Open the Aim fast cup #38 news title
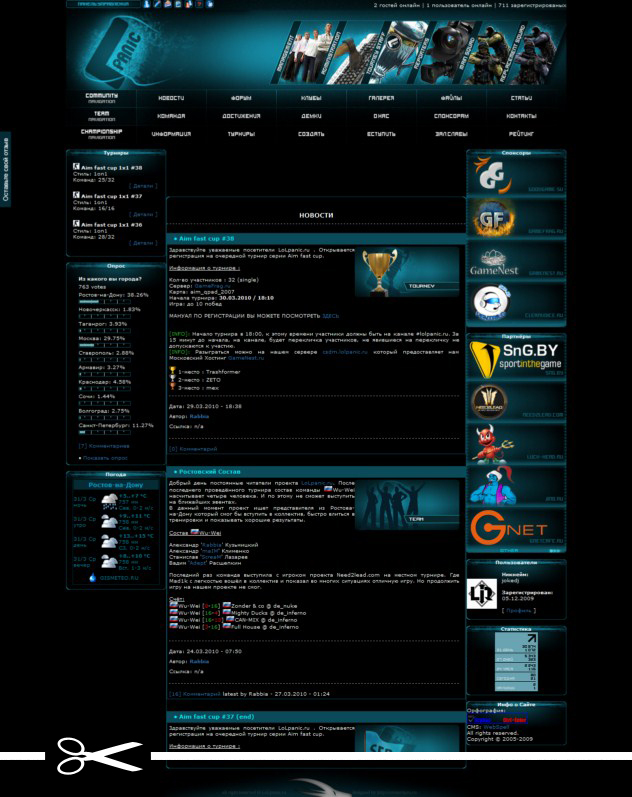 point(206,238)
